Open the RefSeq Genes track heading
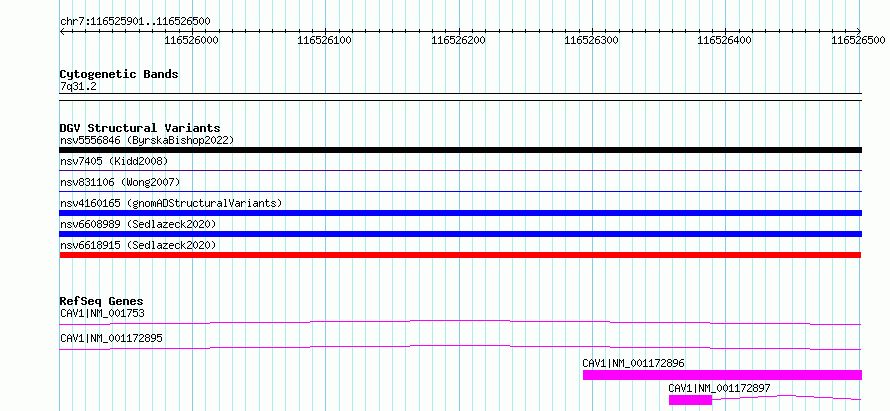890x411 pixels. click(x=102, y=301)
